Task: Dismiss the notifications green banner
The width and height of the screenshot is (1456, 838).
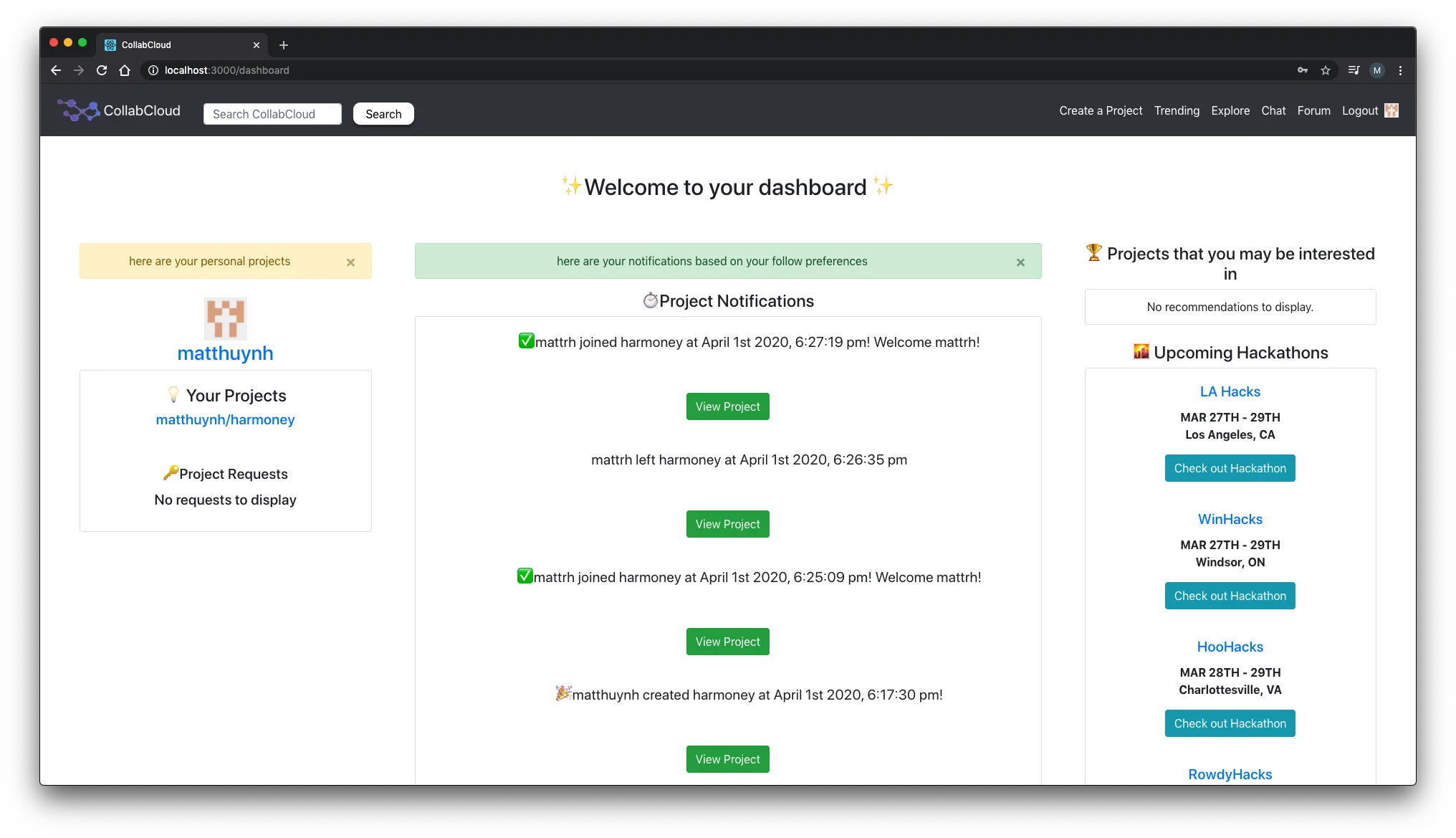Action: (x=1020, y=262)
